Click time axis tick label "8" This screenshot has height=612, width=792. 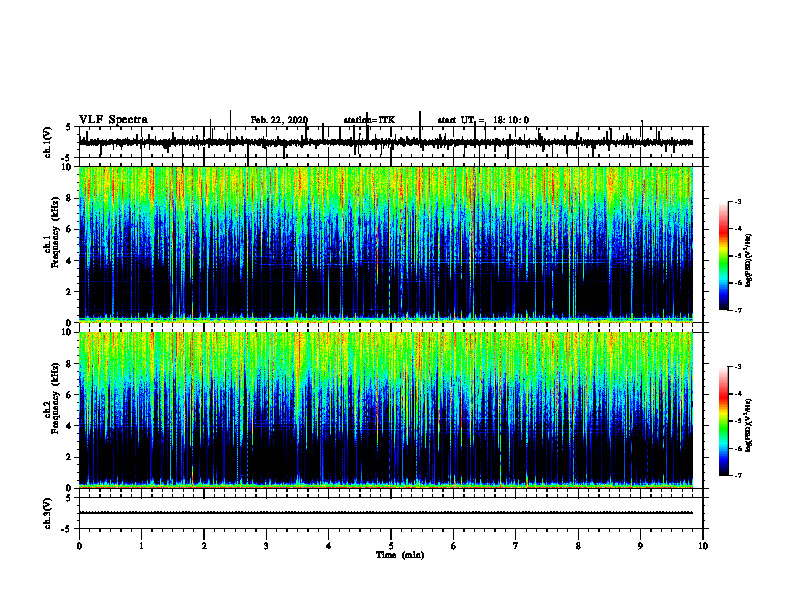tap(578, 546)
